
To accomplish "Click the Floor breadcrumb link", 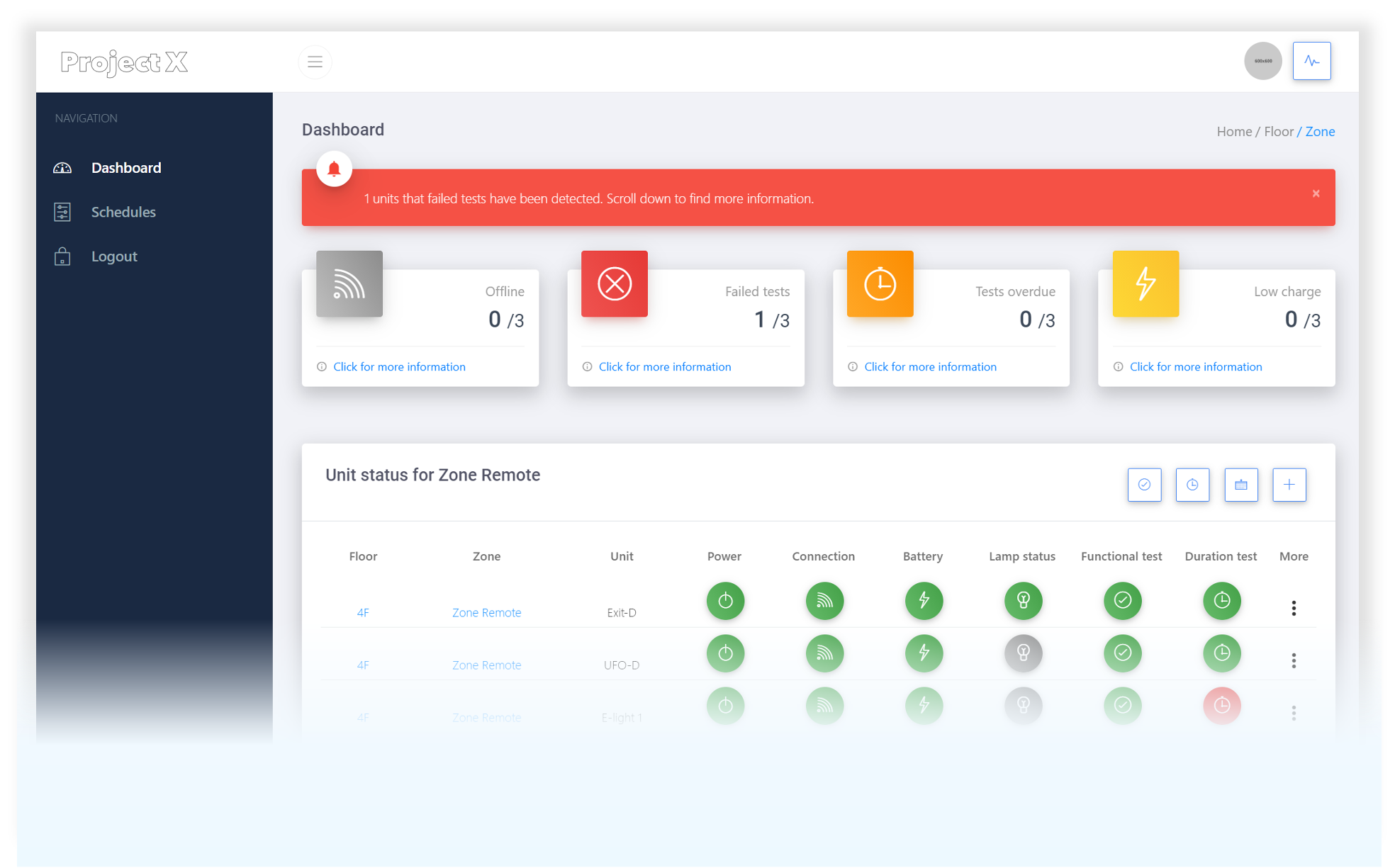I will coord(1278,131).
